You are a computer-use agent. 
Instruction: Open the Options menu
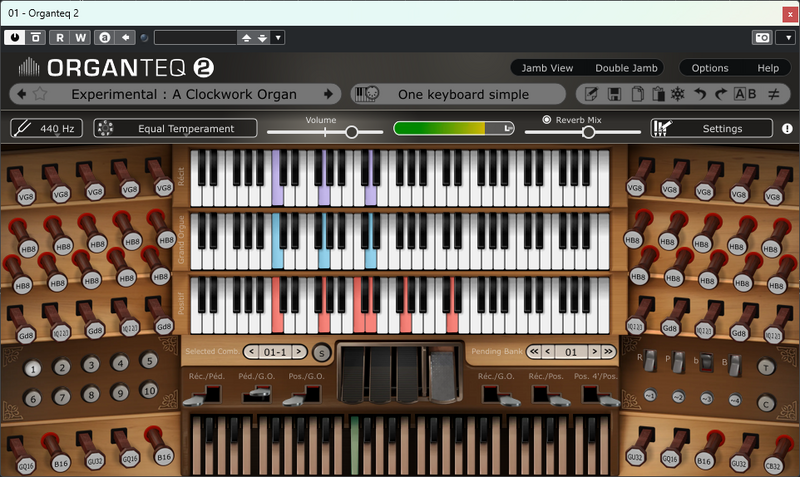710,68
